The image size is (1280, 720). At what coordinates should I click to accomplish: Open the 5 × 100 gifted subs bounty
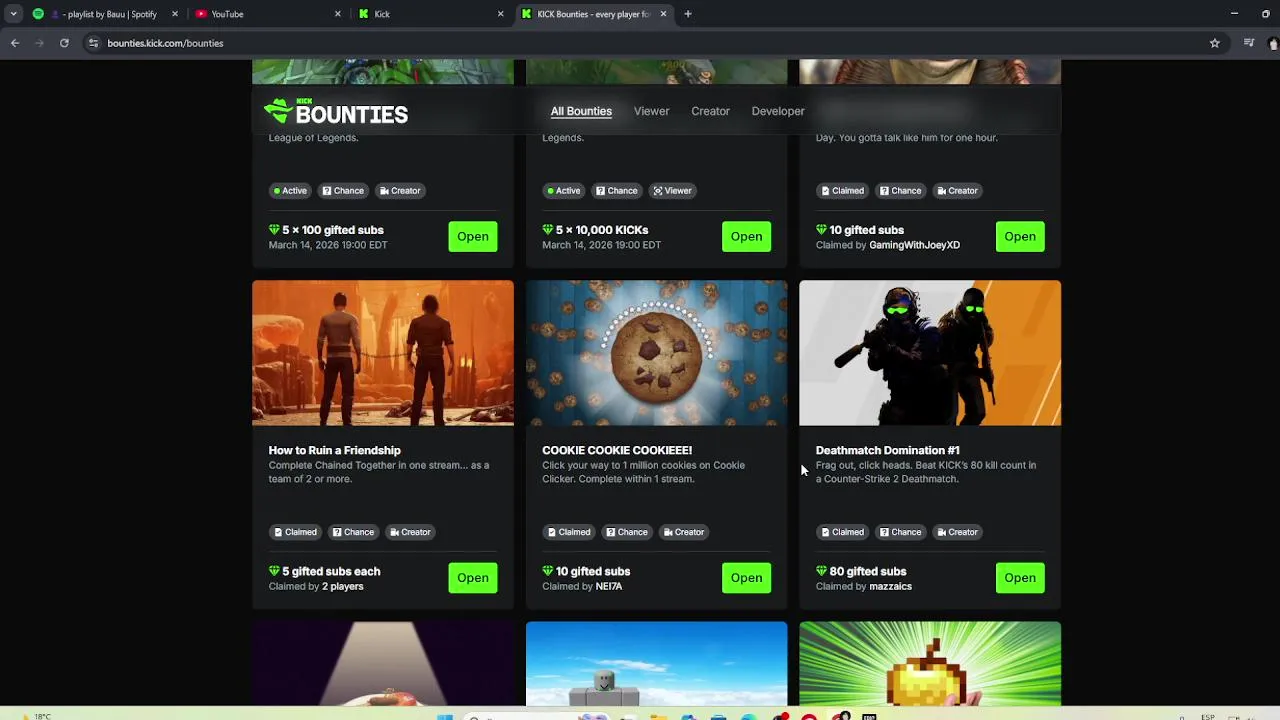point(473,237)
